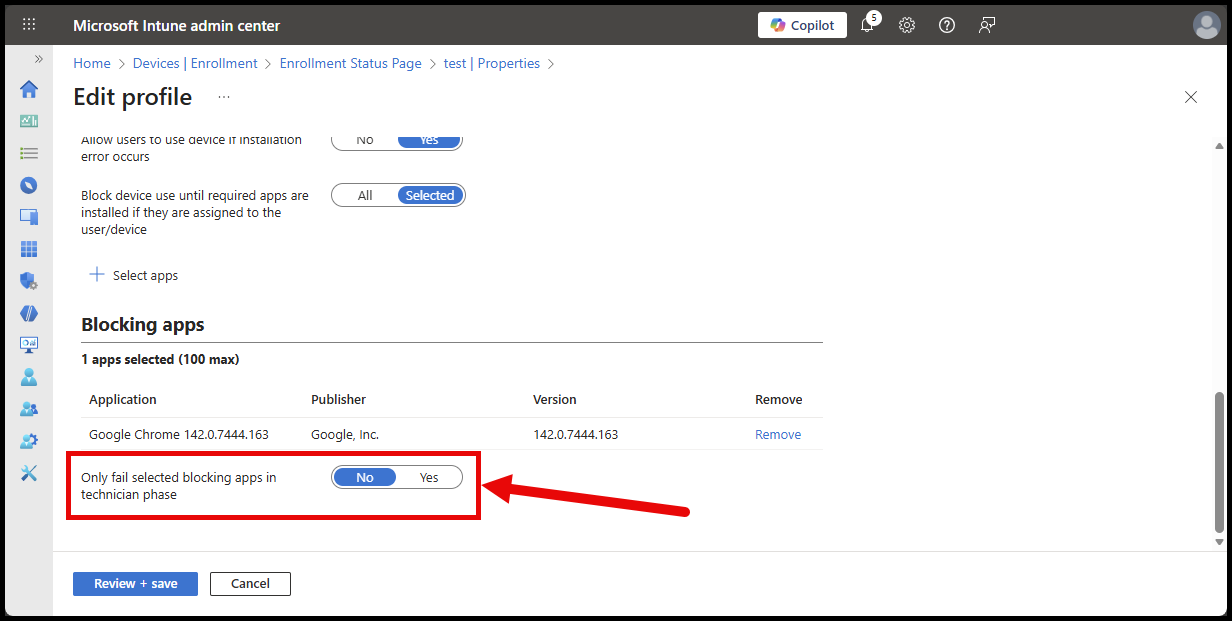Screen dimensions: 1232x621
Task: Open Endpoint security shield icon
Action: point(29,281)
